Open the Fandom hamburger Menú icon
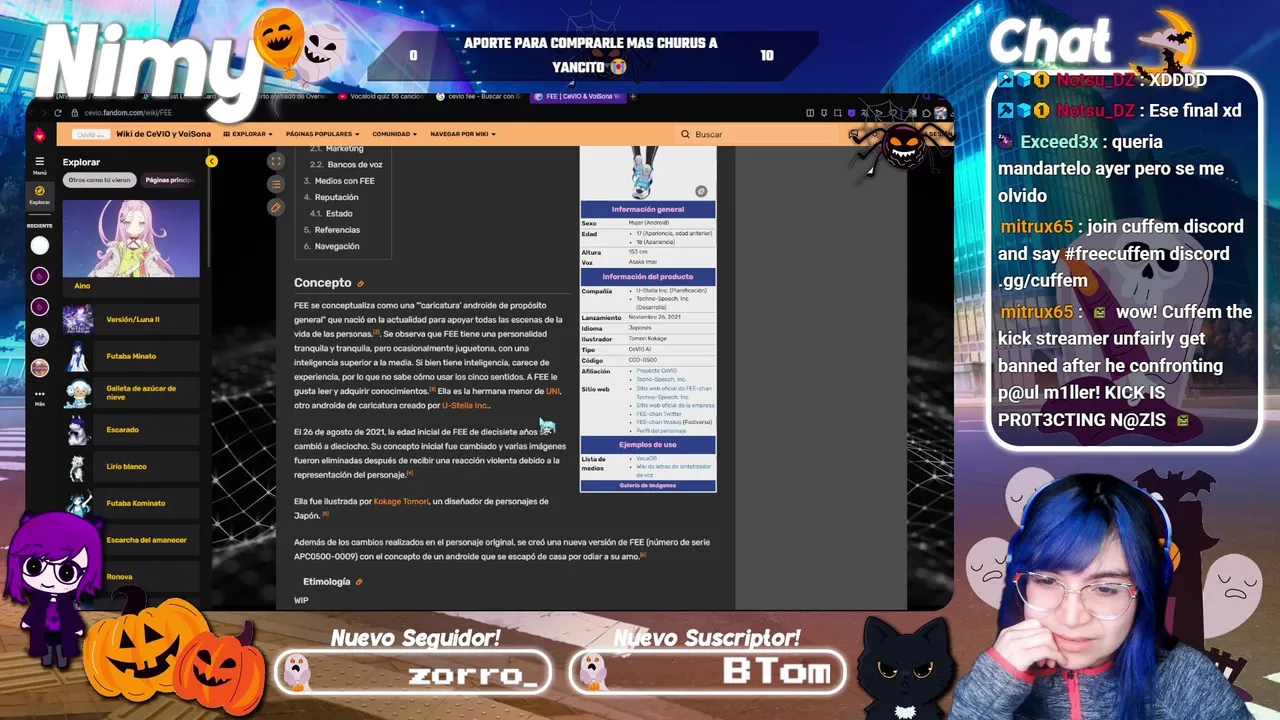 click(40, 161)
